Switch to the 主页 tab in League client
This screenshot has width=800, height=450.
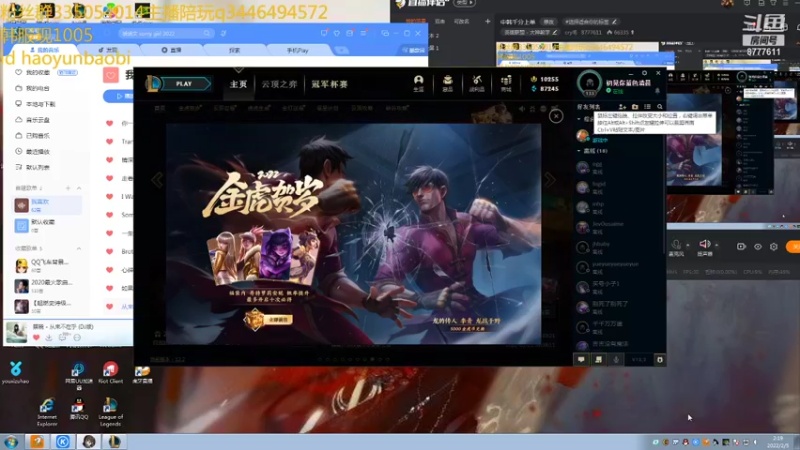[238, 84]
